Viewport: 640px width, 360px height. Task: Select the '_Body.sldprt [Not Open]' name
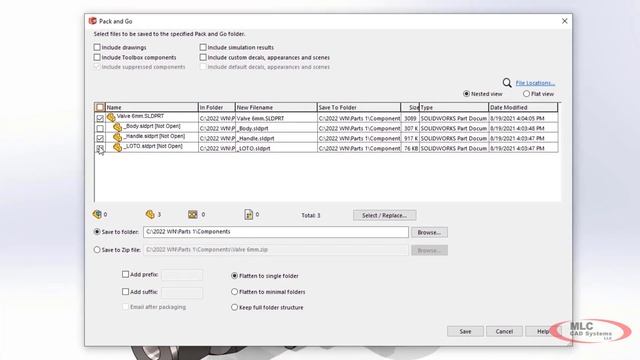pyautogui.click(x=152, y=126)
